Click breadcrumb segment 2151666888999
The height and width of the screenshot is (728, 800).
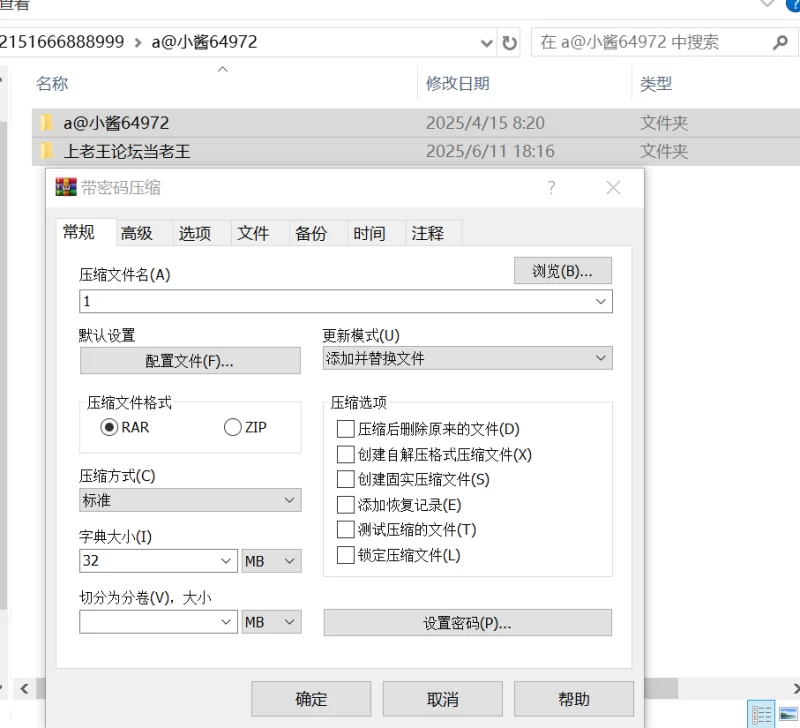pyautogui.click(x=62, y=42)
